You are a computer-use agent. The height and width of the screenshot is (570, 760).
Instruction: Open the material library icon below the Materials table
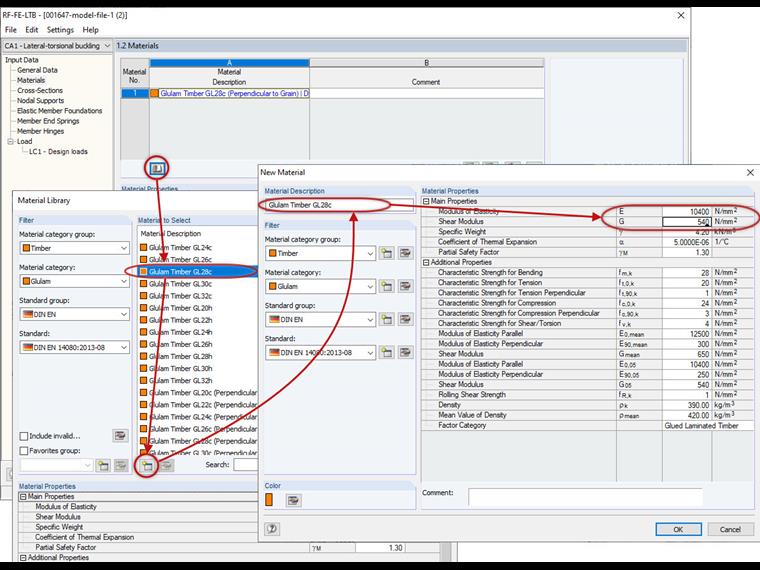click(x=157, y=168)
